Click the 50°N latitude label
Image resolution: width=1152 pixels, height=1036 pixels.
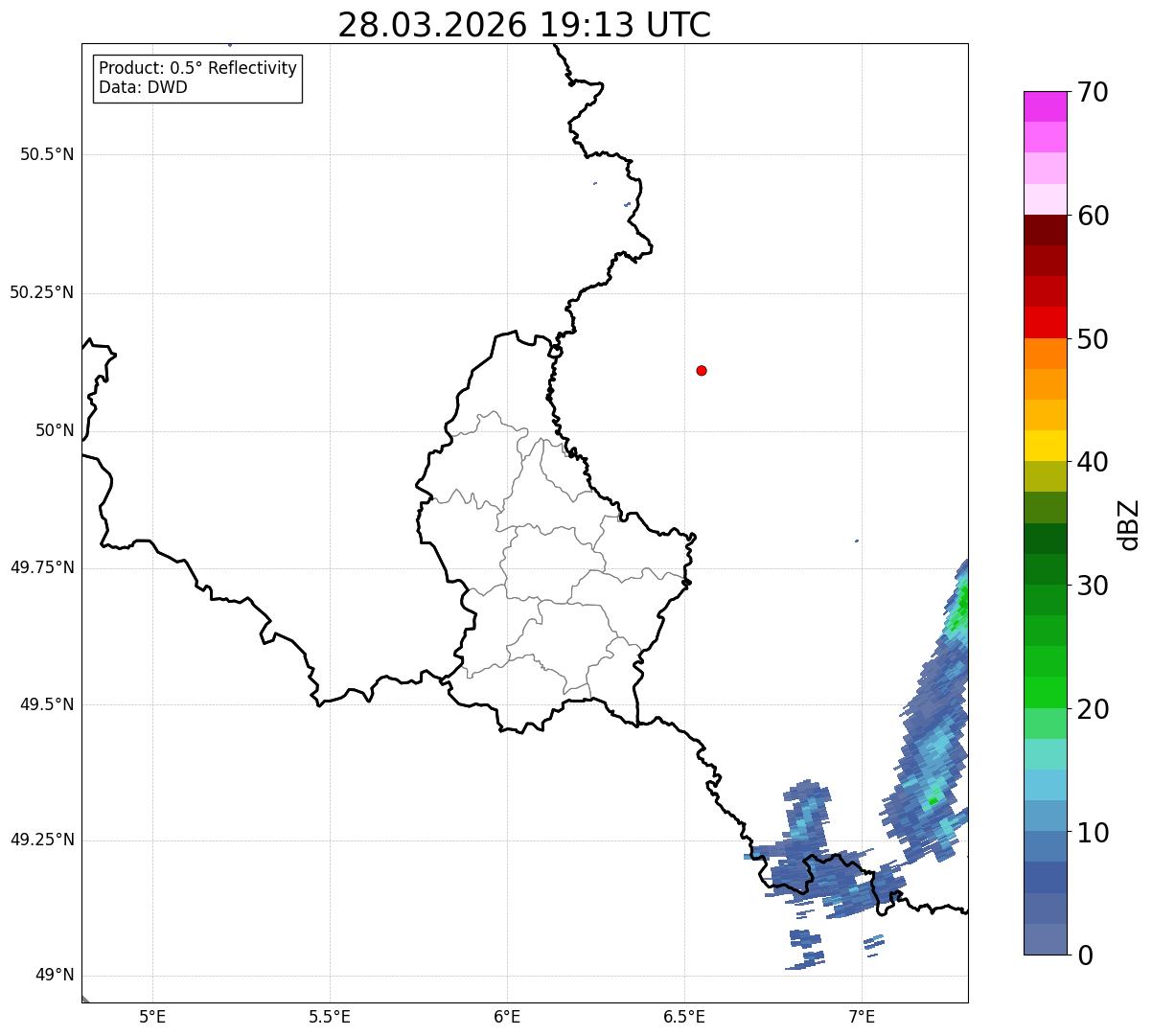click(x=55, y=430)
